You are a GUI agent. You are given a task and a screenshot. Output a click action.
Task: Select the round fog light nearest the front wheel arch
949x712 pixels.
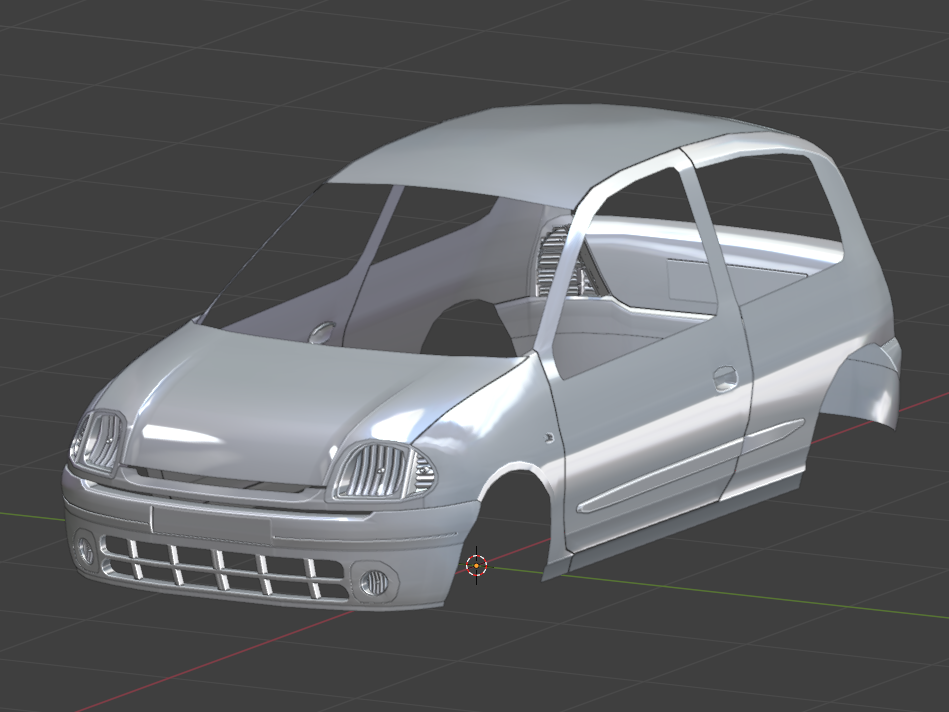click(x=373, y=582)
